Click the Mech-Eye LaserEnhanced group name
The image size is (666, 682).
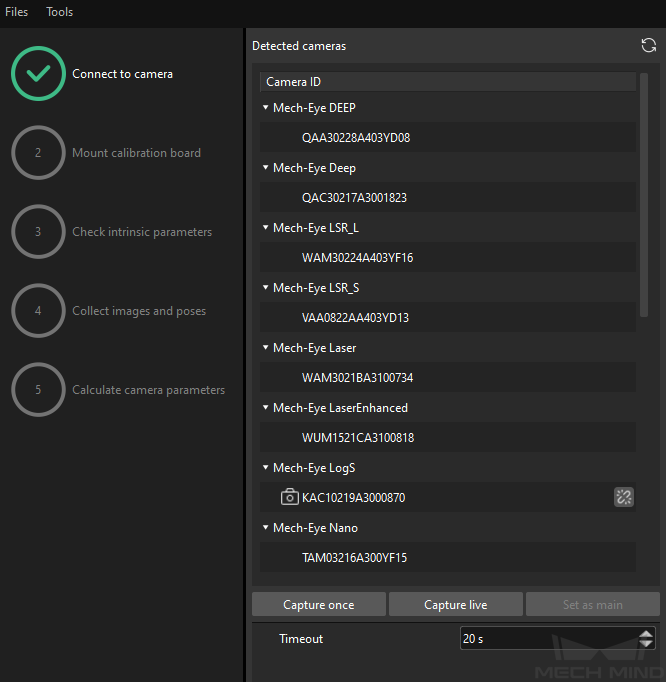340,408
